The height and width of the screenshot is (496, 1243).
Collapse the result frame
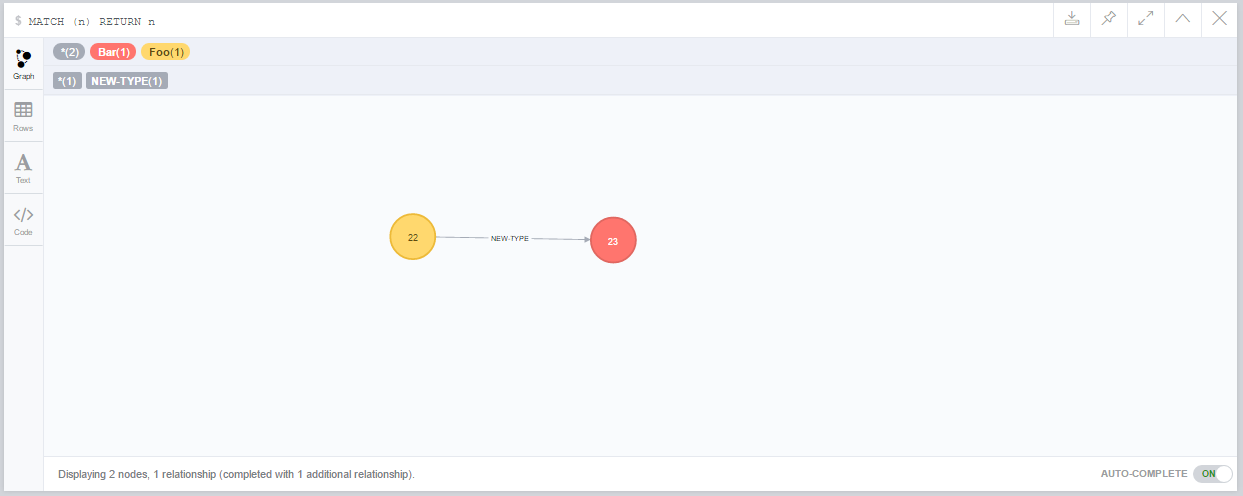(1183, 19)
